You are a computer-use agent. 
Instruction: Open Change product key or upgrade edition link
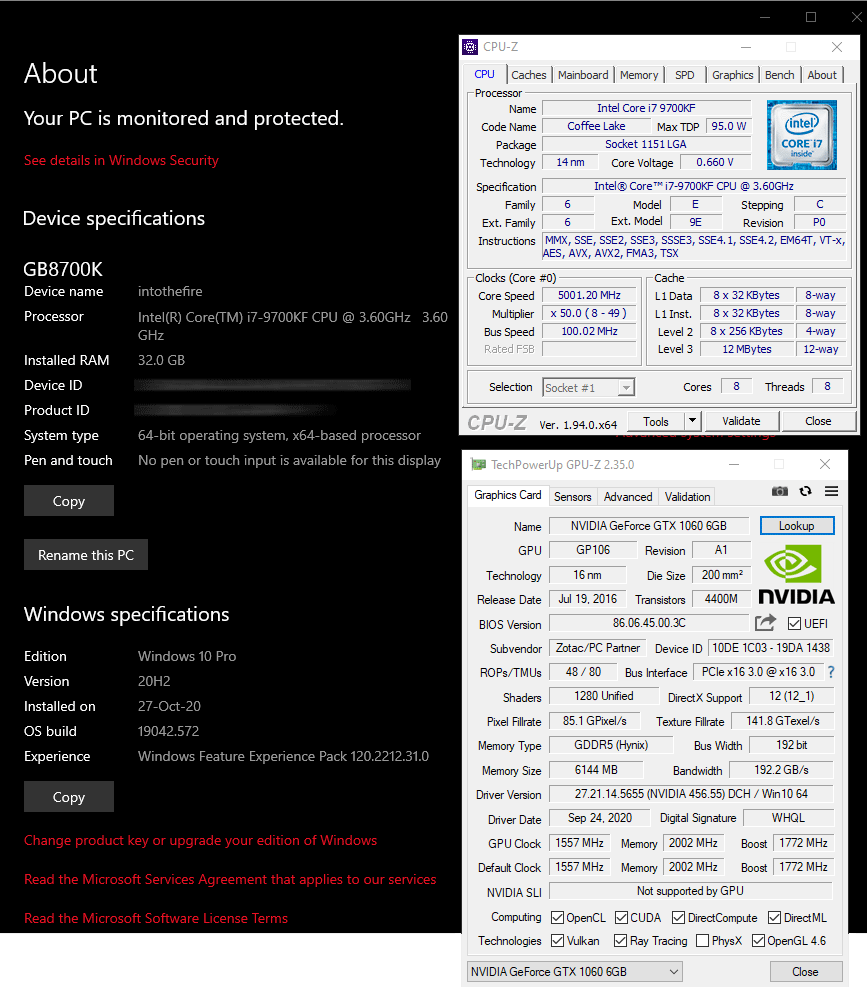200,840
